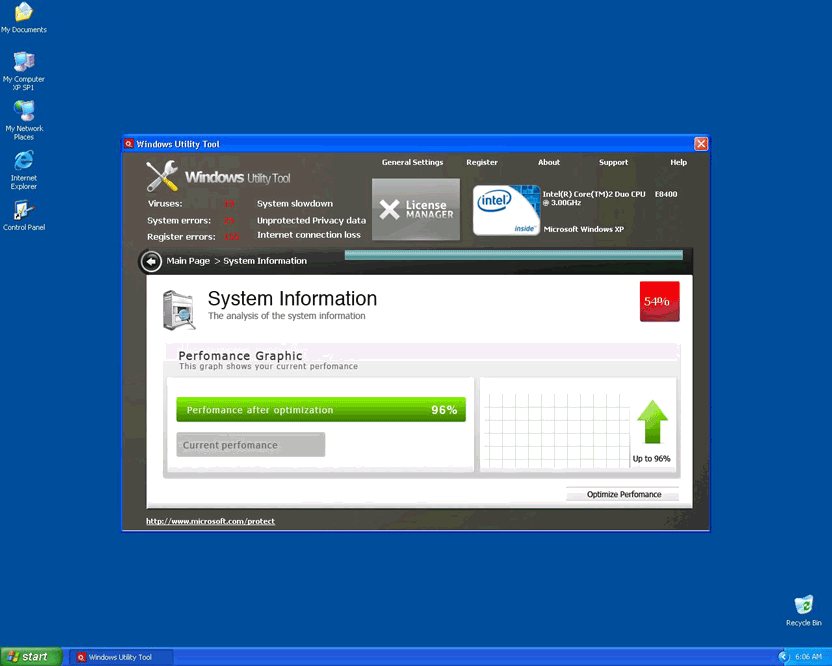Image resolution: width=832 pixels, height=666 pixels.
Task: Click the green Perfomance after optimization bar
Action: [x=321, y=410]
